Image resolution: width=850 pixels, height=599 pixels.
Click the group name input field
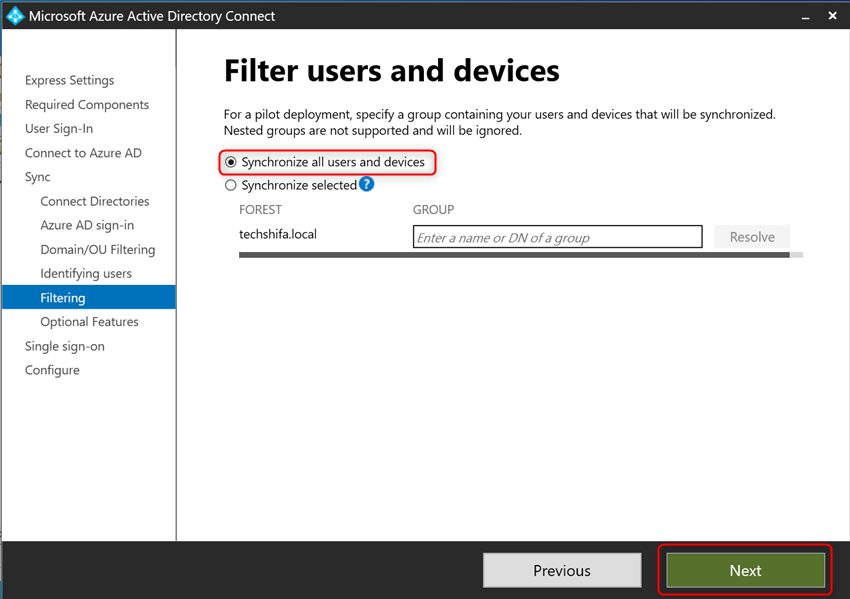coord(557,236)
